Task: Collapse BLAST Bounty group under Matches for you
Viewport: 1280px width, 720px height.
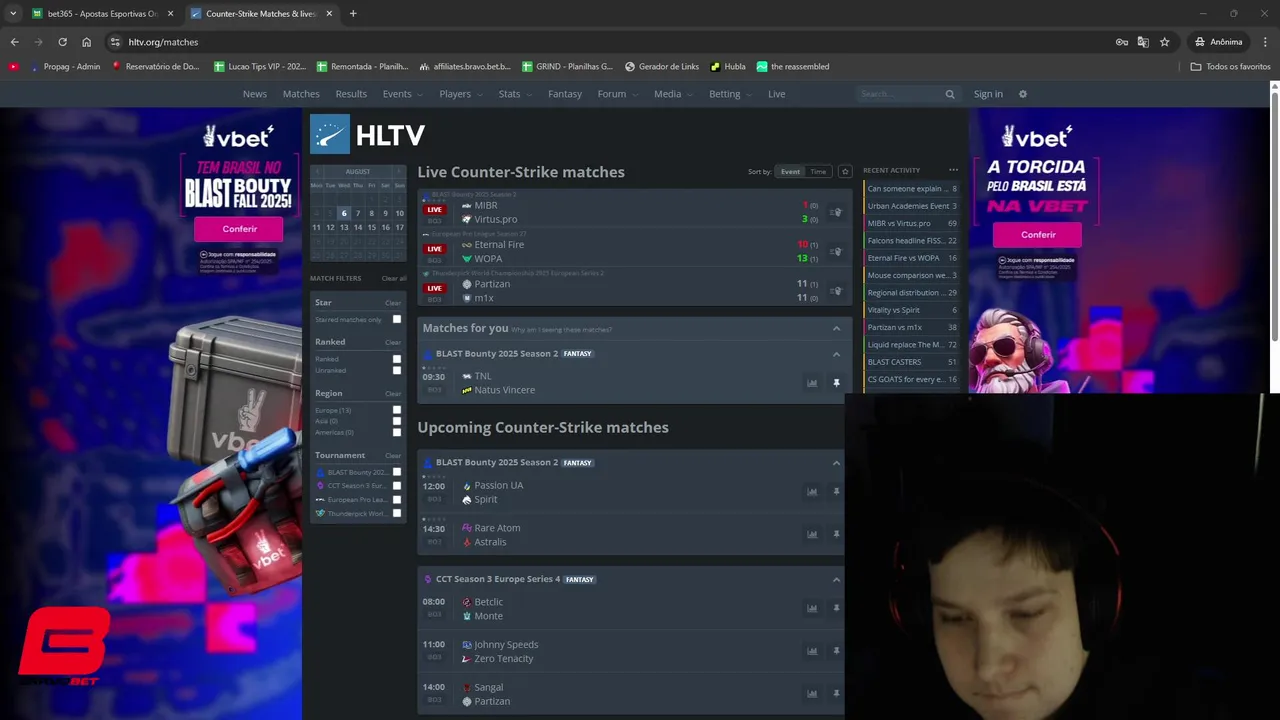Action: point(836,354)
